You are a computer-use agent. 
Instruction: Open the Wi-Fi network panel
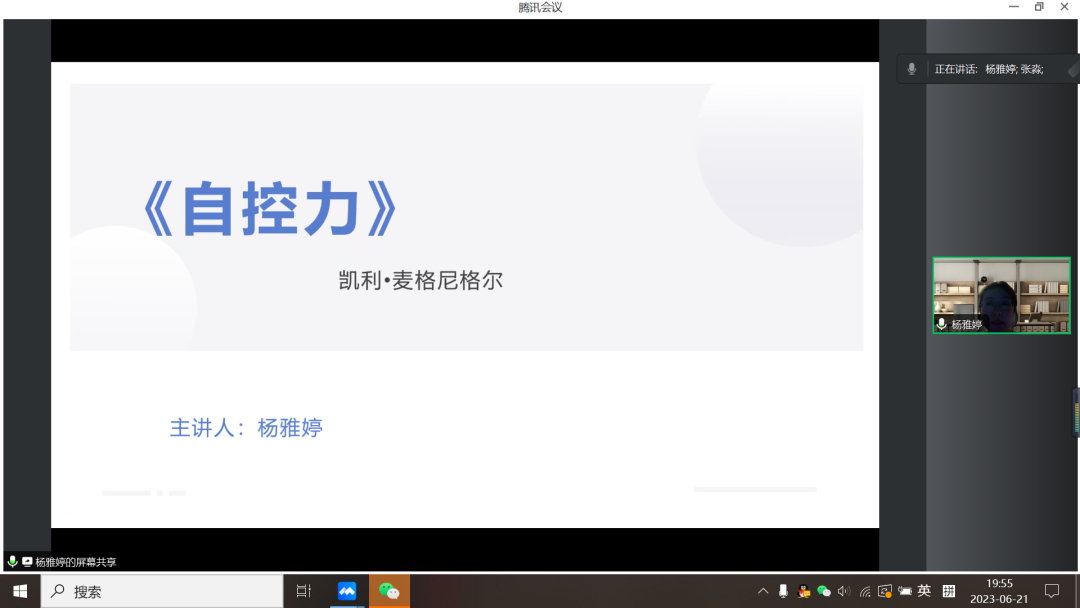coord(865,591)
